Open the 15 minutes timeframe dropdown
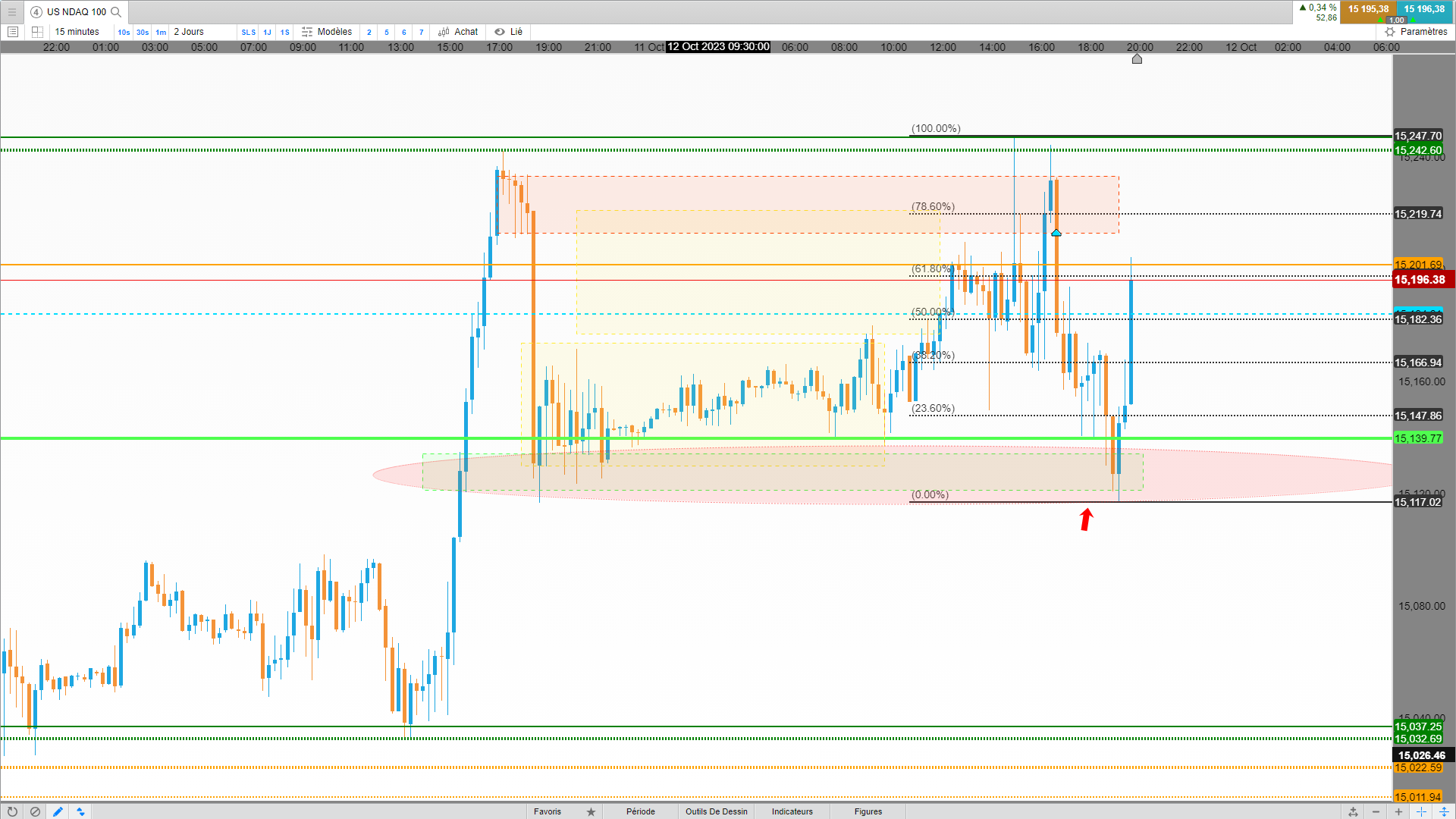This screenshot has width=1456, height=819. coord(77,32)
